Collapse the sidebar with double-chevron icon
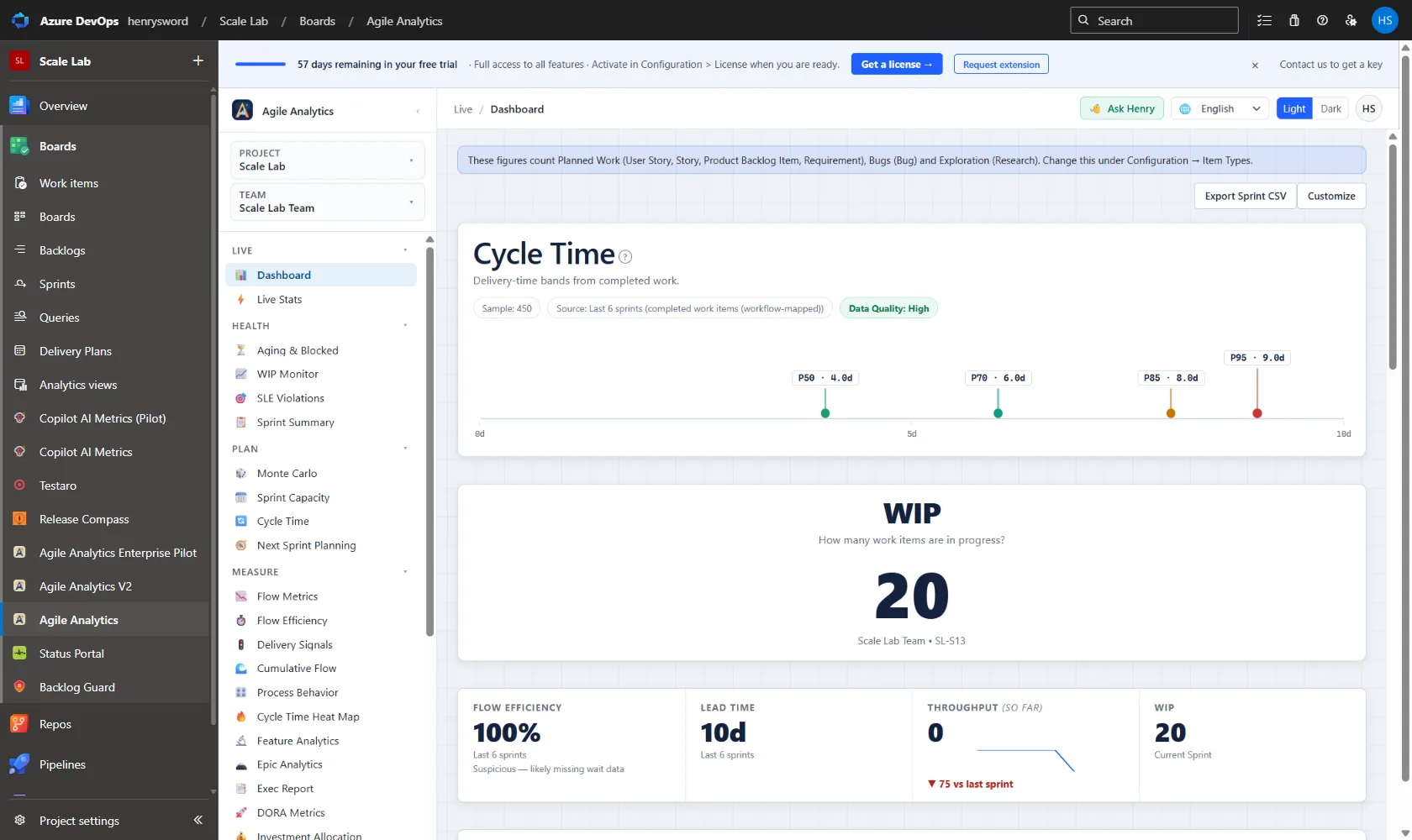Screen dimensions: 1412x840 pos(198,820)
